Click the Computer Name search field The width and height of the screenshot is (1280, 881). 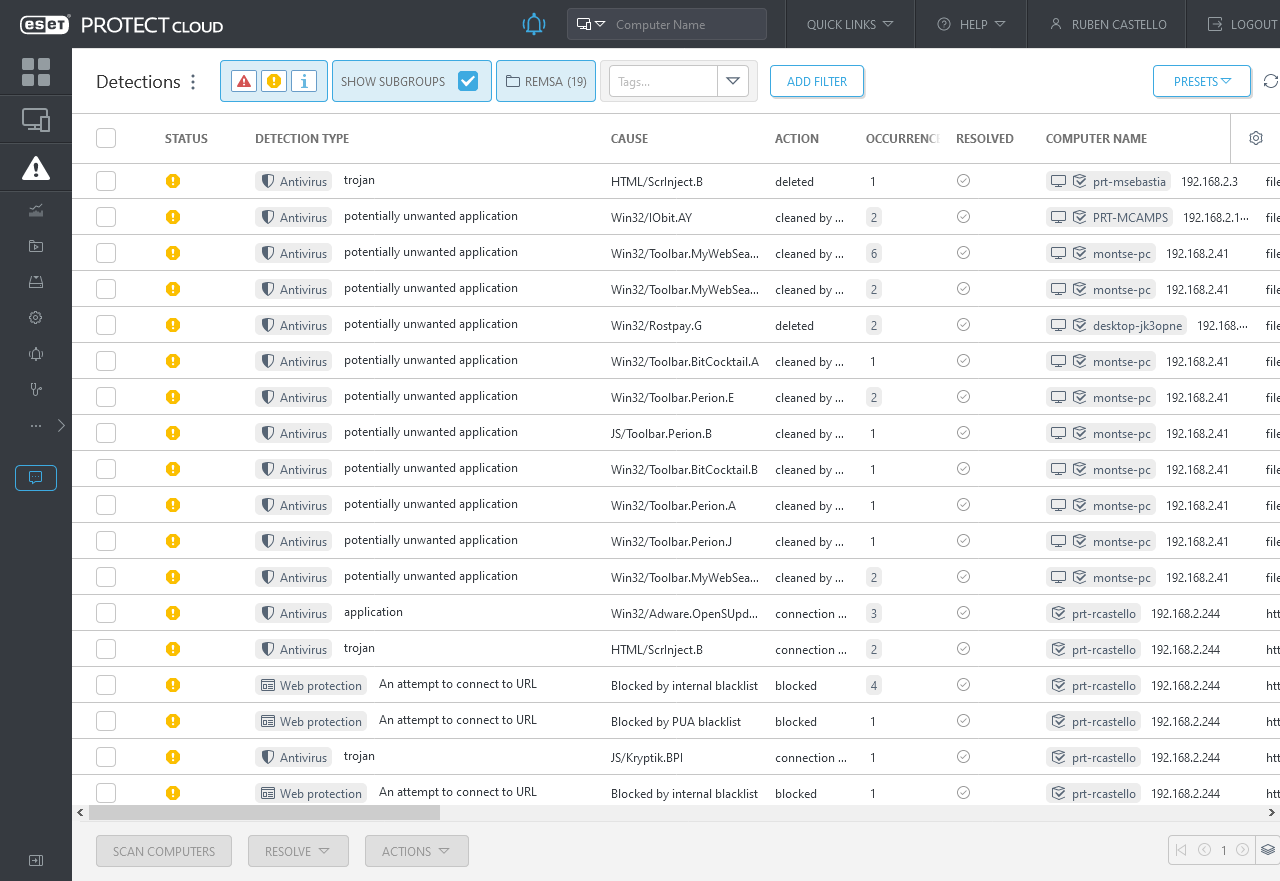click(688, 25)
